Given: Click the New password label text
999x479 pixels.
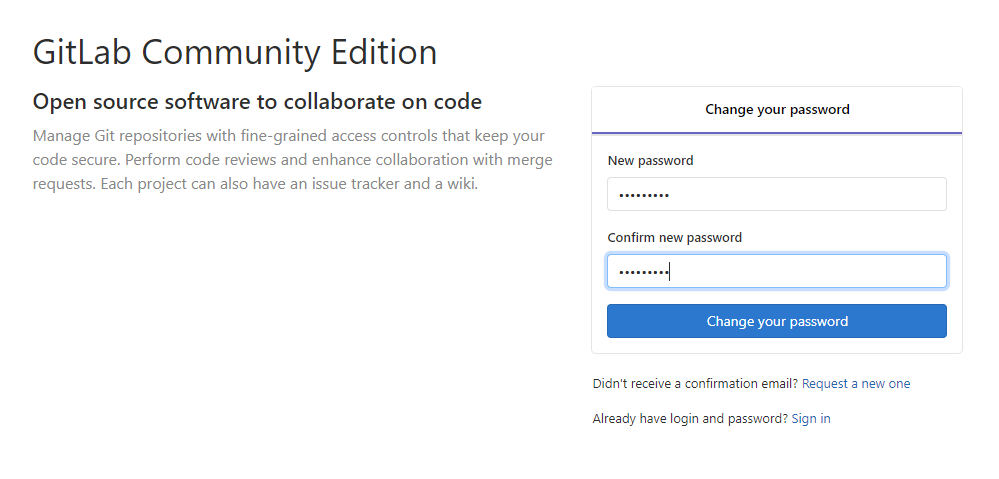Looking at the screenshot, I should [650, 161].
